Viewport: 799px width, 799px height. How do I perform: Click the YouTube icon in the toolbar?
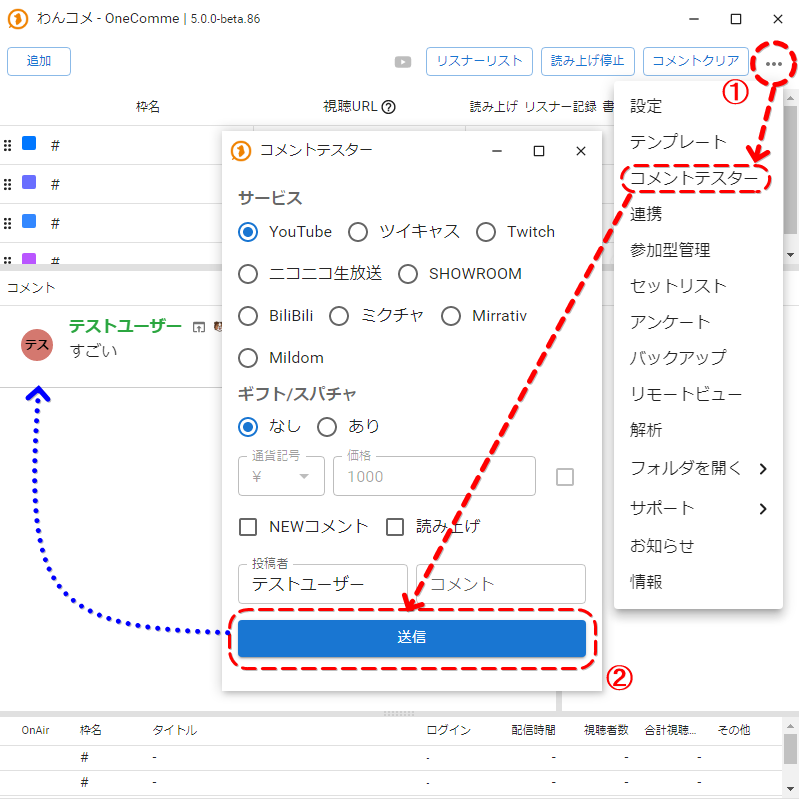click(x=403, y=62)
